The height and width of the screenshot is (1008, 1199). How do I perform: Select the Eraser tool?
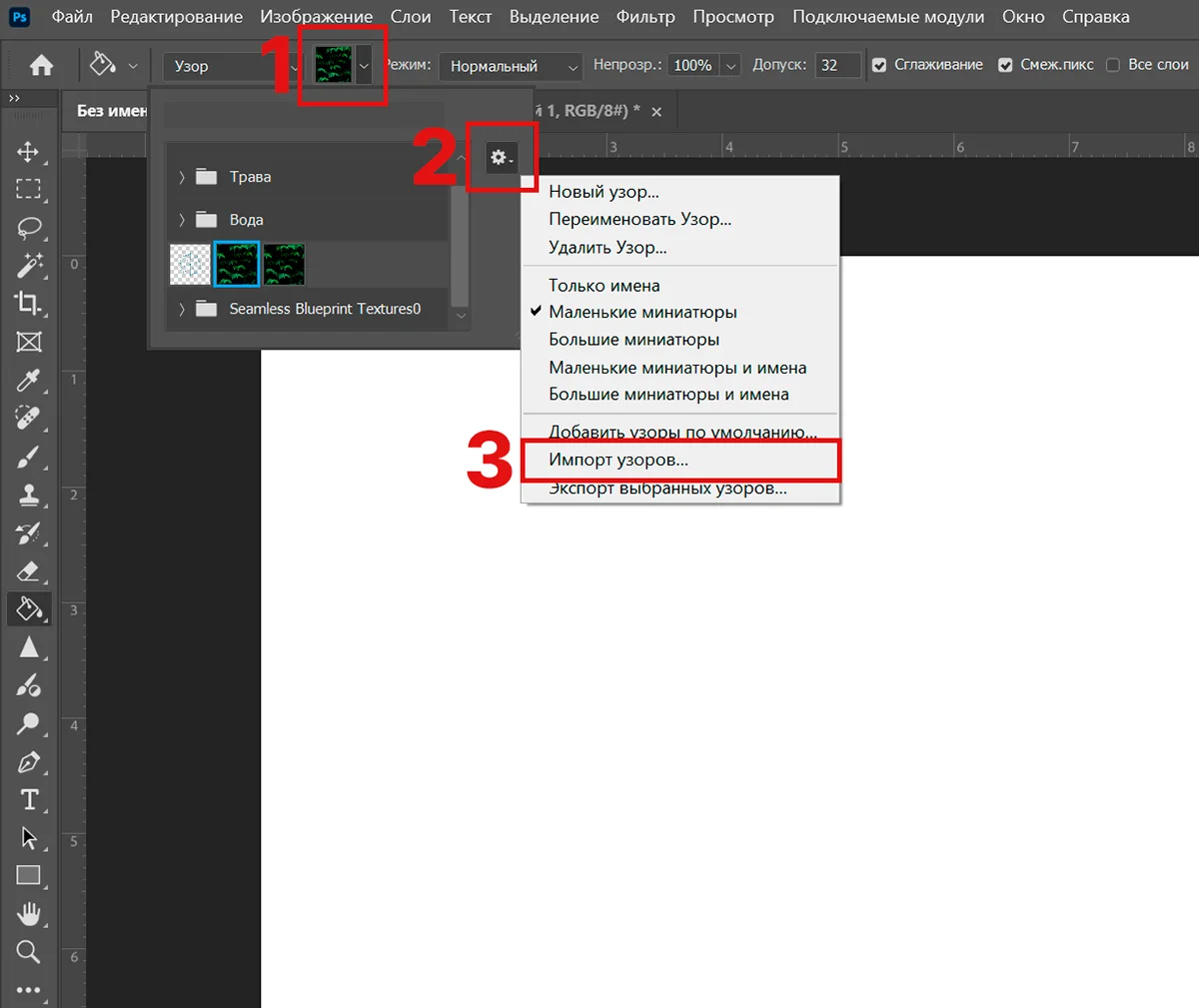(29, 571)
